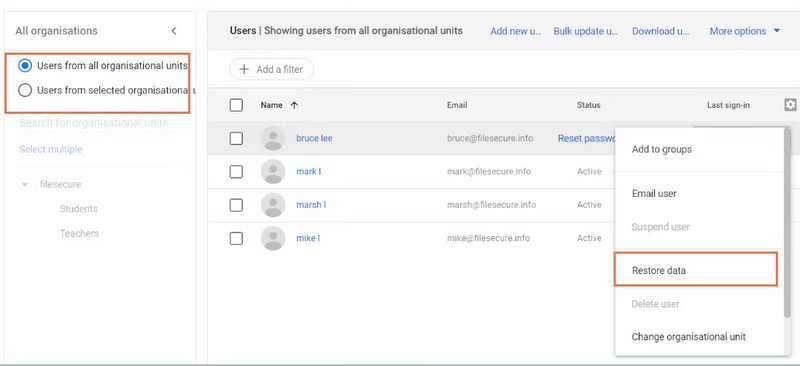
Task: Select the Students organisational unit
Action: pos(78,209)
